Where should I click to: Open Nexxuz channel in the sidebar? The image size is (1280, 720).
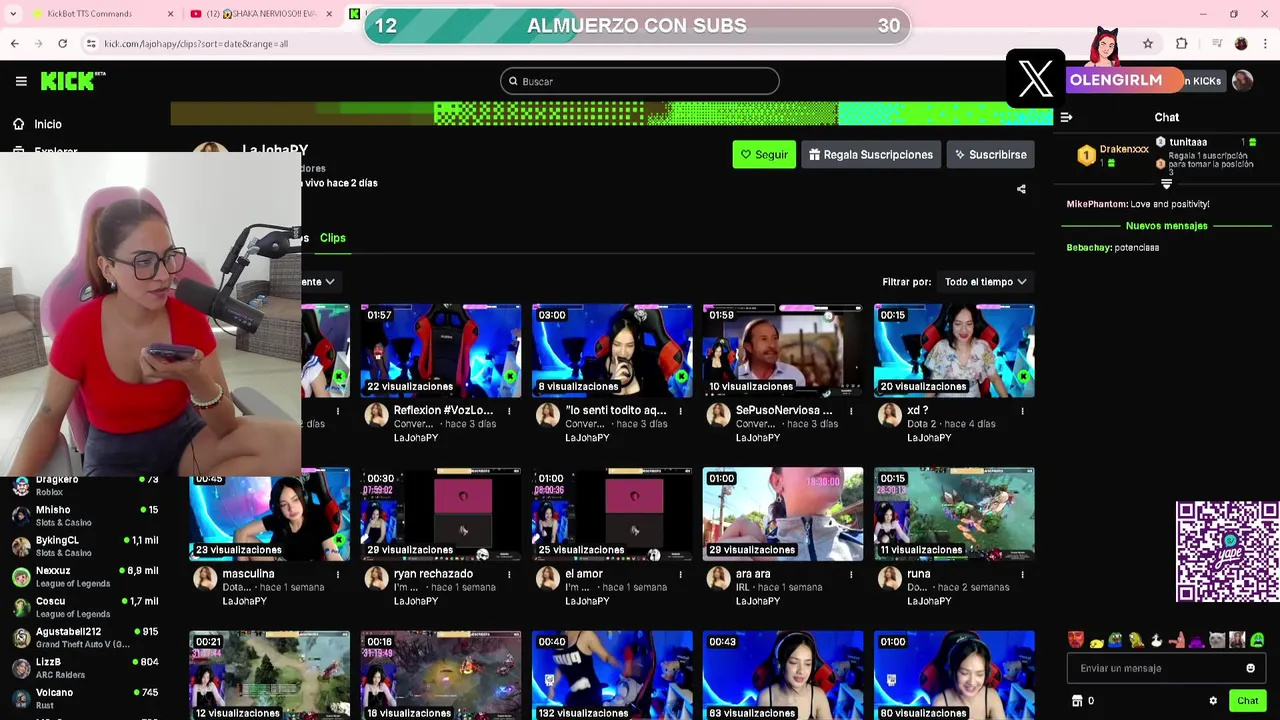85,576
